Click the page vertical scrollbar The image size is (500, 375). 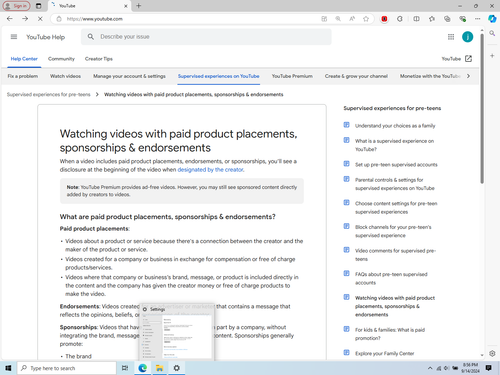pyautogui.click(x=482, y=109)
